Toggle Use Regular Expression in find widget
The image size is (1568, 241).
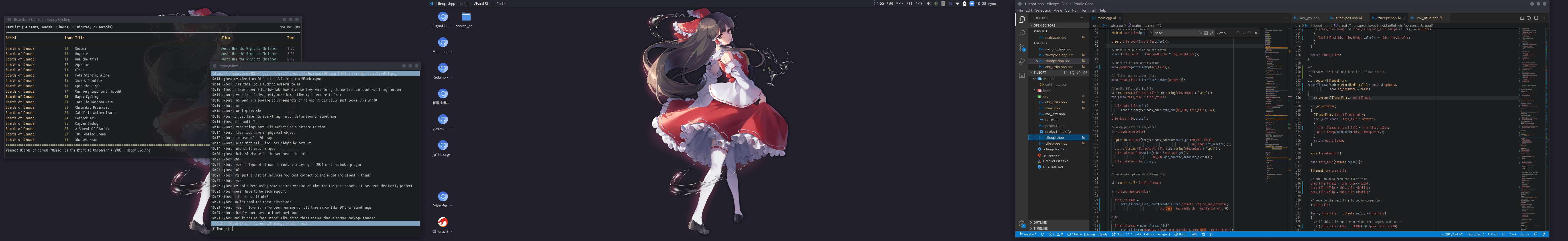coord(1212,33)
